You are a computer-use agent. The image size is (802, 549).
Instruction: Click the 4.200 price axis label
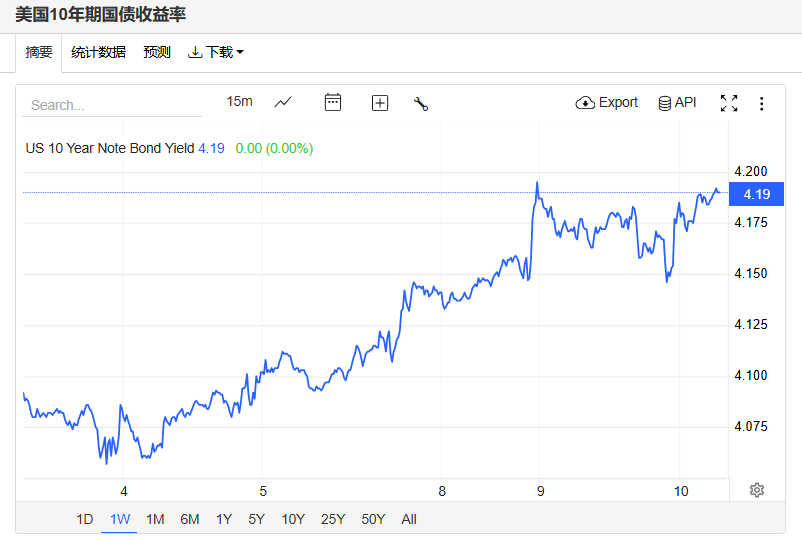(x=751, y=171)
